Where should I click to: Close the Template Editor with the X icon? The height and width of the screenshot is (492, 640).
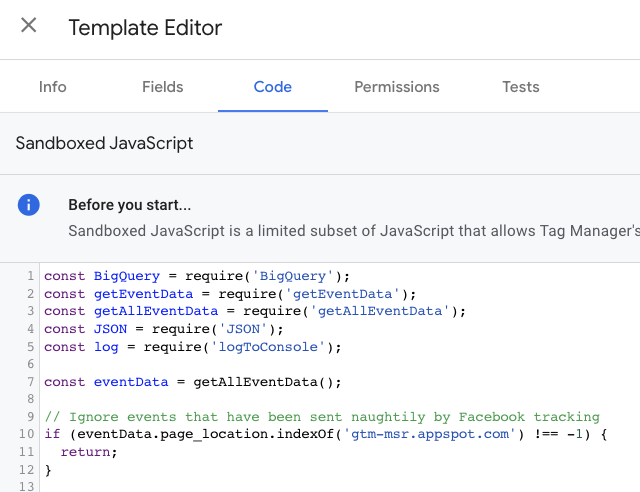tap(29, 25)
